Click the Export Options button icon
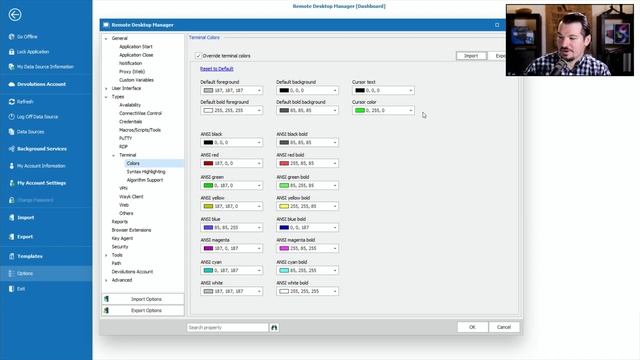Image resolution: width=640 pixels, height=360 pixels. pyautogui.click(x=107, y=311)
